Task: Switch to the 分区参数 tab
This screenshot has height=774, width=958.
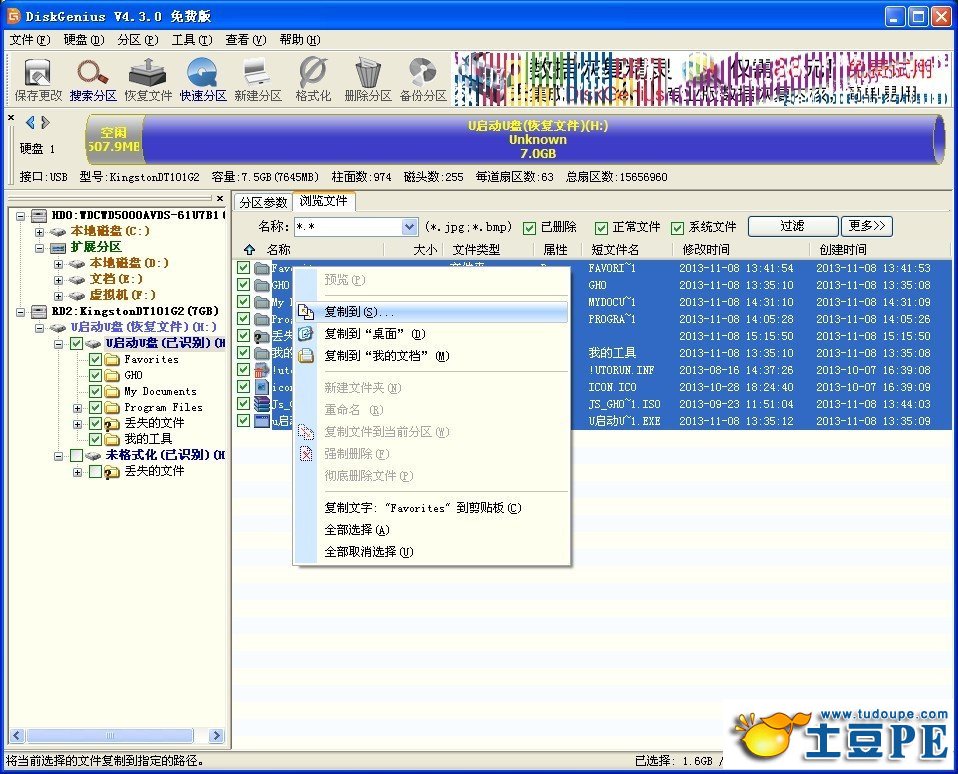Action: click(262, 202)
